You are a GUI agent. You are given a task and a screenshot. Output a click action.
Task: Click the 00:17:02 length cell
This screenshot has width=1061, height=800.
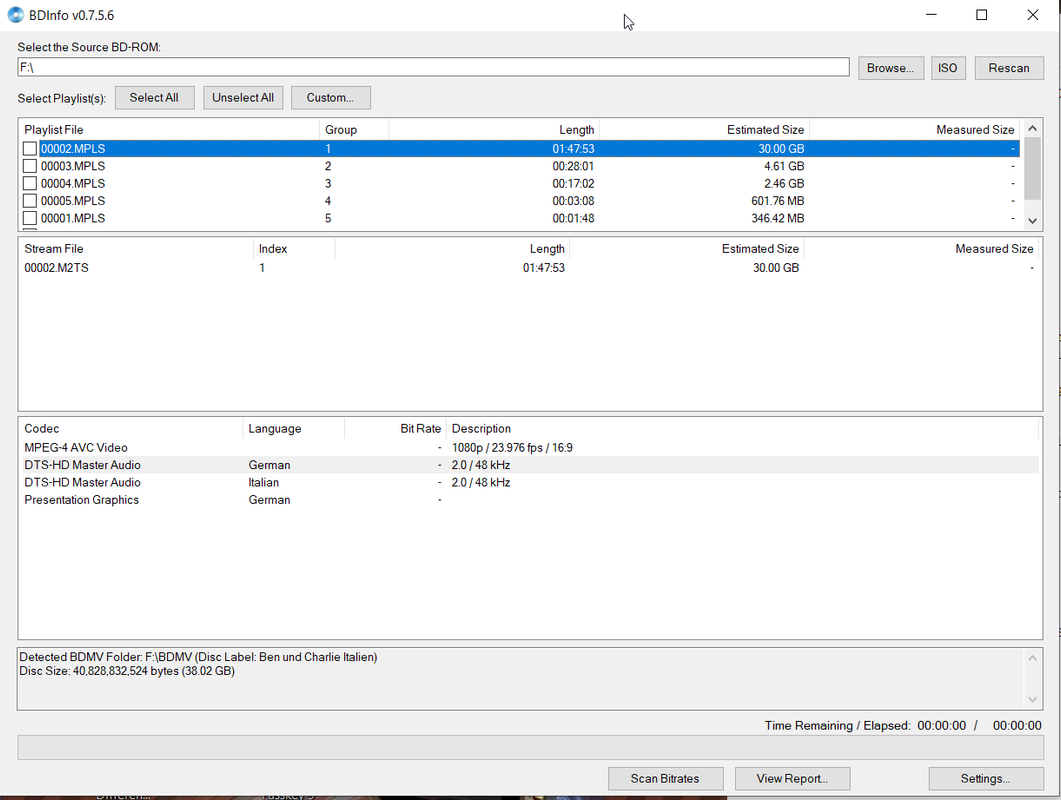[x=573, y=183]
